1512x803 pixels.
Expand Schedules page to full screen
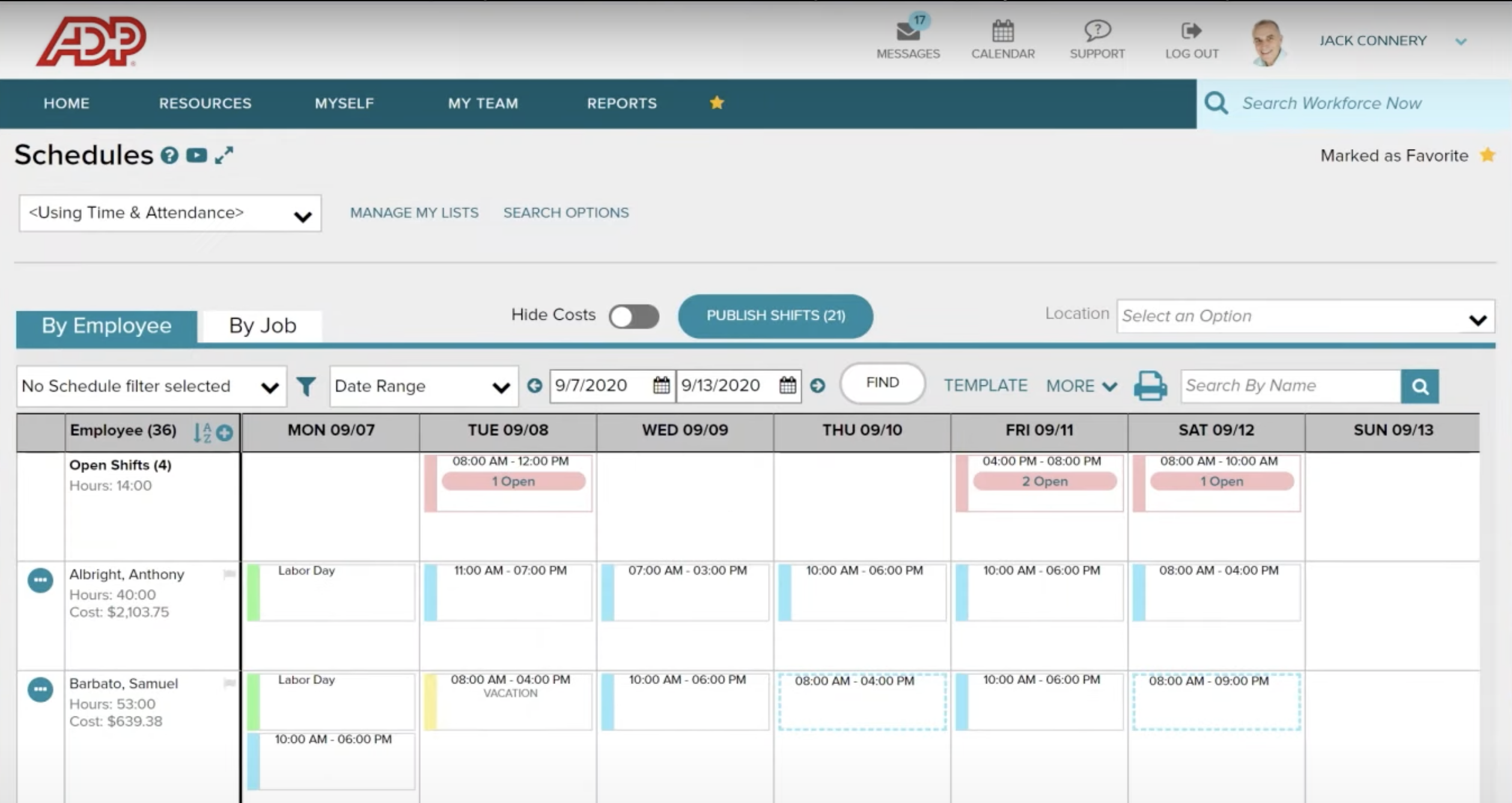[224, 155]
